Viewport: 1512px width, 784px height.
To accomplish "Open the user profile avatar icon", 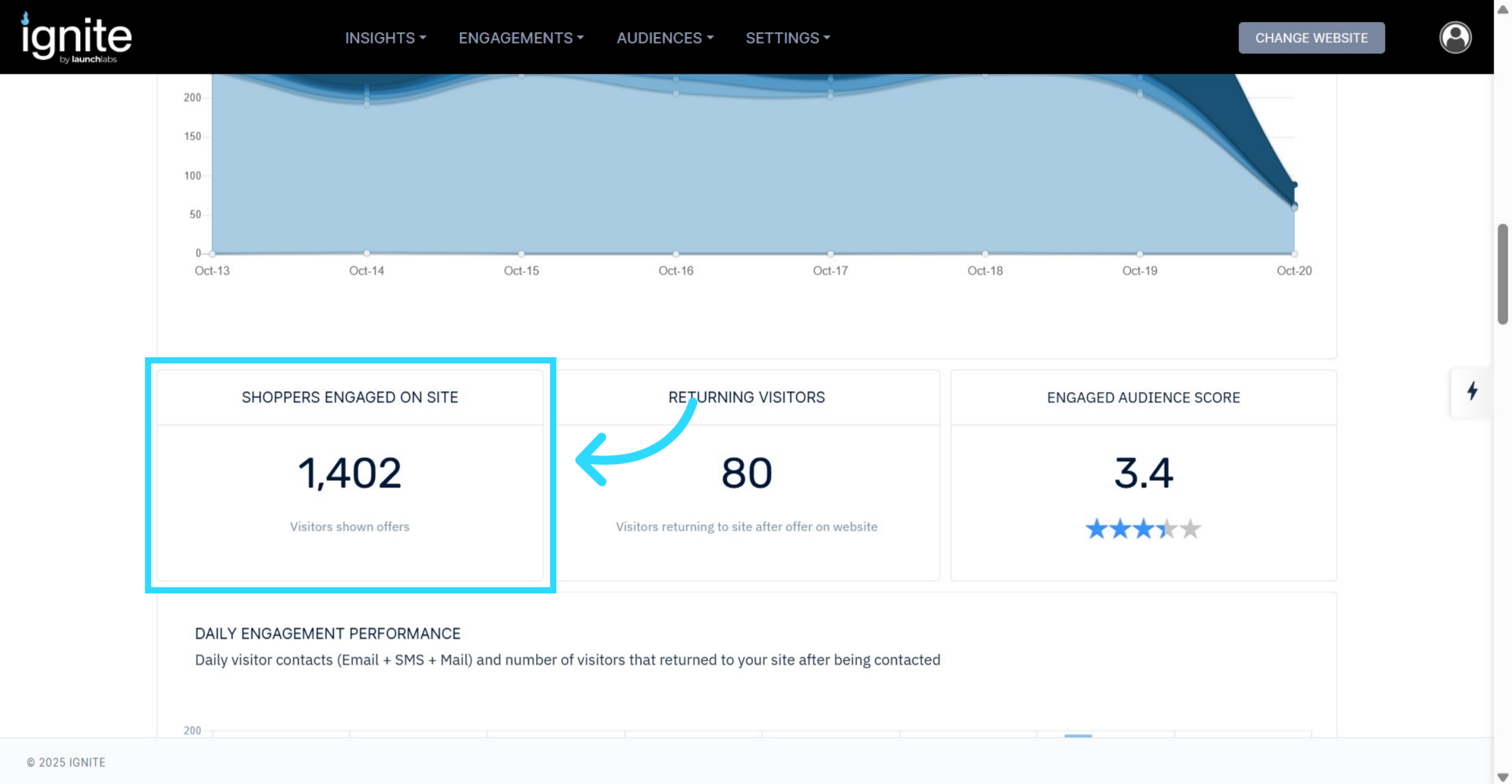I will (1455, 38).
